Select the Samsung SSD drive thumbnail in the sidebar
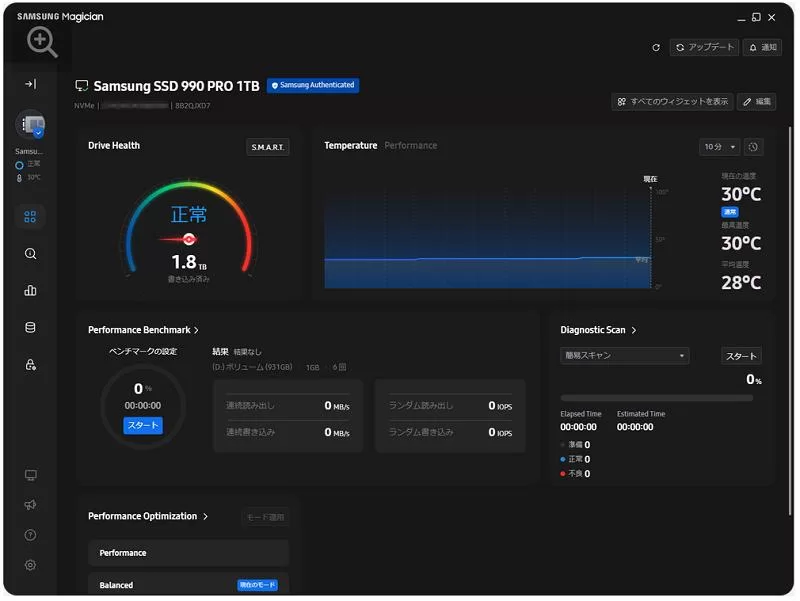This screenshot has height=601, width=800. [32, 124]
